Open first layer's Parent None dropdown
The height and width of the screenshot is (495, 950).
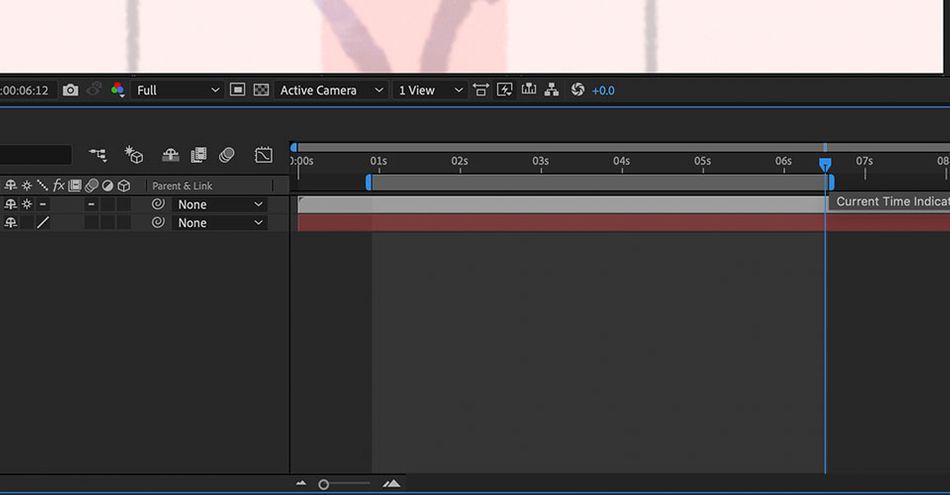220,204
